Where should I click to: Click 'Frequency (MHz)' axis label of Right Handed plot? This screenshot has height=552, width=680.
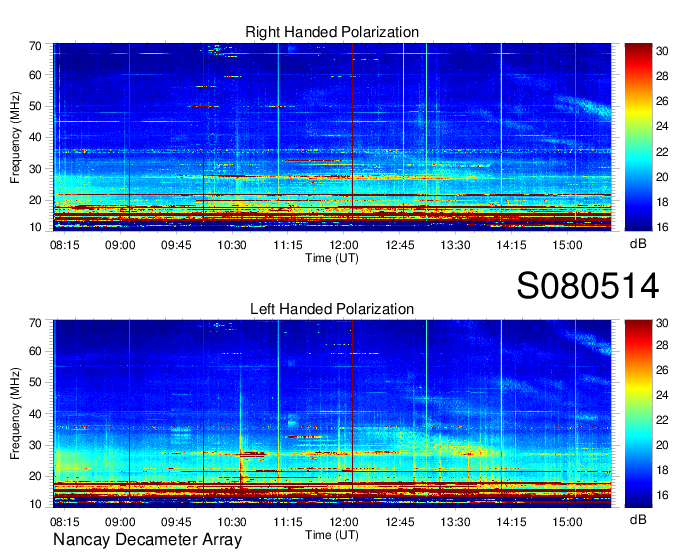15,137
